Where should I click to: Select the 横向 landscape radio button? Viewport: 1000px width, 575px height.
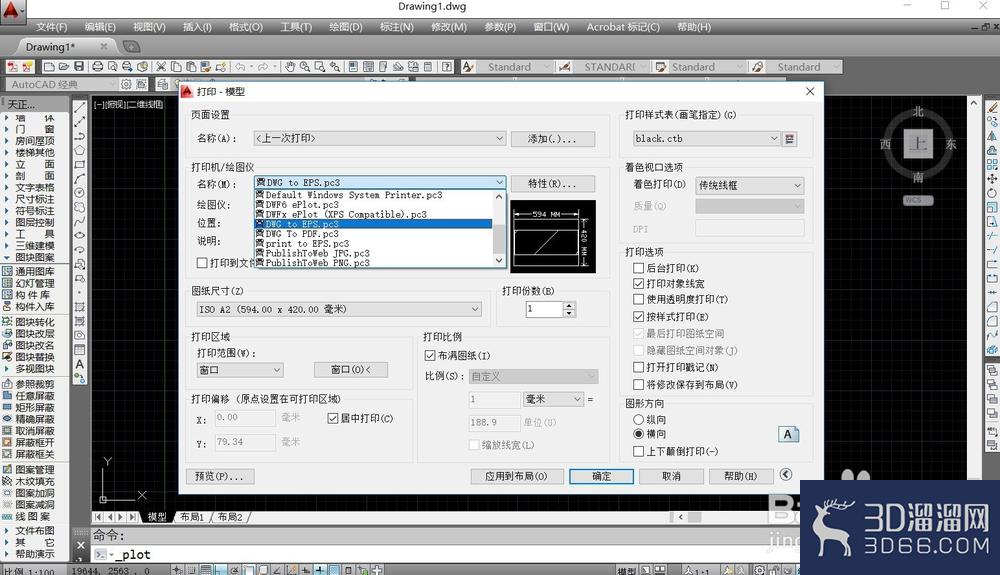click(x=638, y=434)
